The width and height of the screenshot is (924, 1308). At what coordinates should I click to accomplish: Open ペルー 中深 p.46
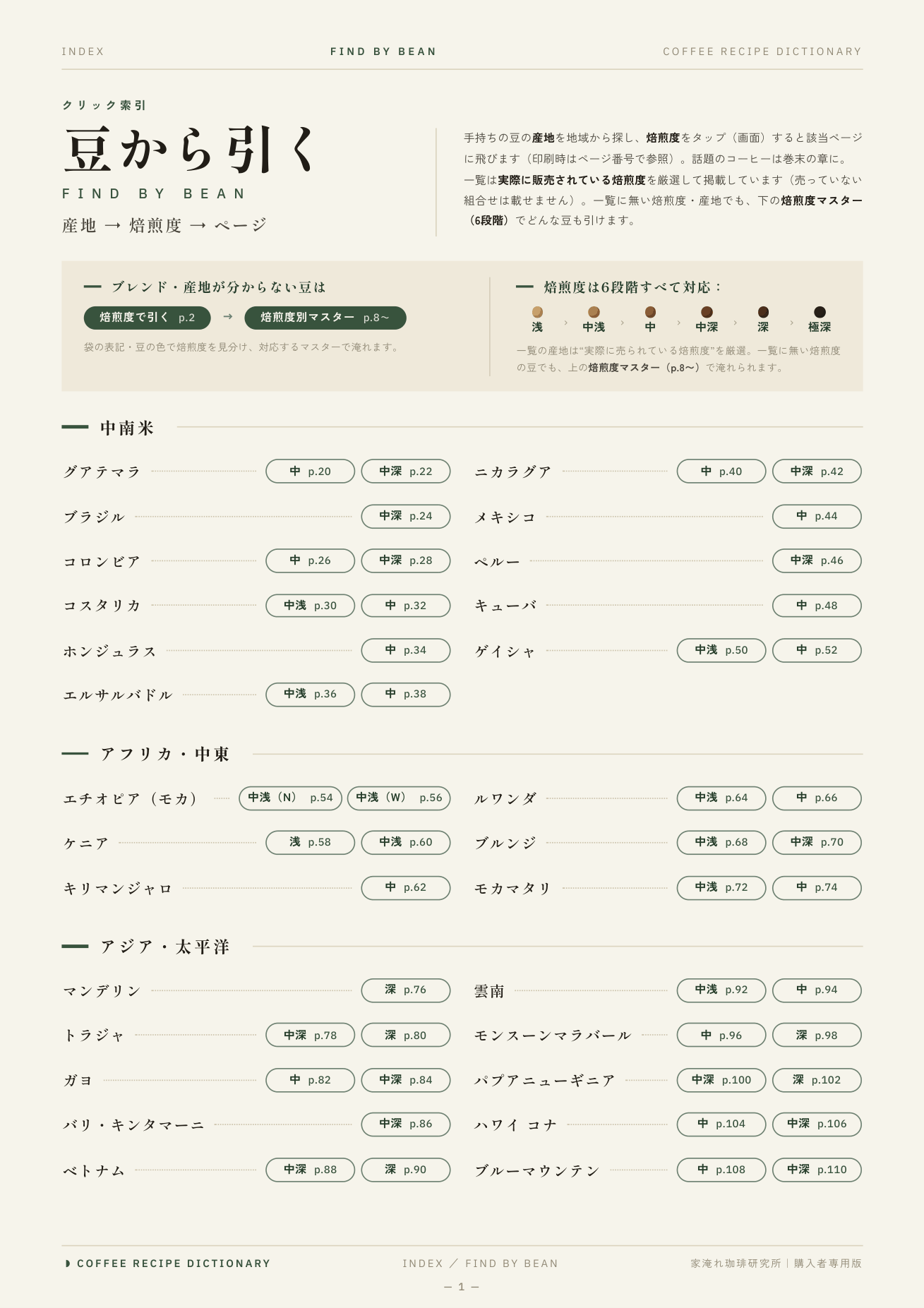pos(817,560)
